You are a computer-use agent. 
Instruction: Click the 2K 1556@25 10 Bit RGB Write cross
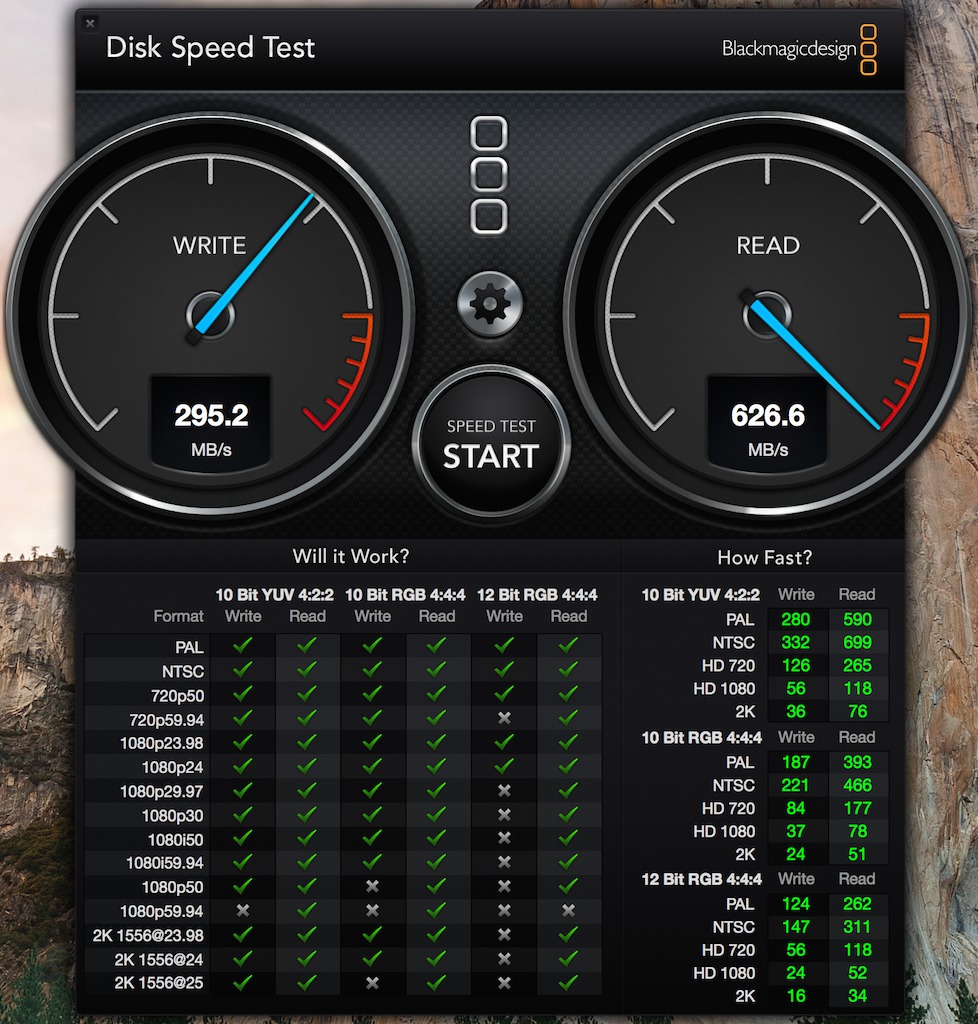(372, 982)
